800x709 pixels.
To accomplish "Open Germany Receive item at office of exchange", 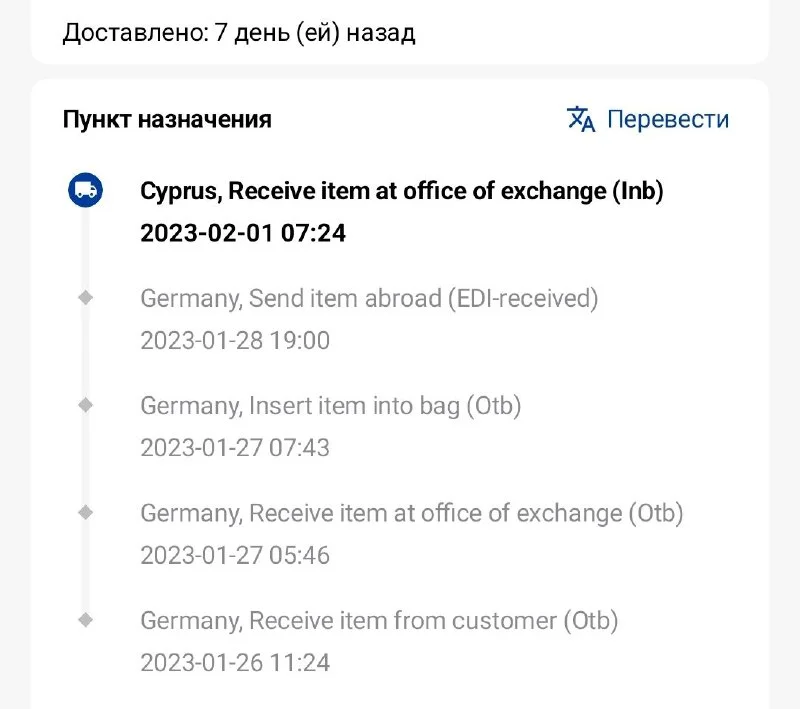I will tap(411, 513).
